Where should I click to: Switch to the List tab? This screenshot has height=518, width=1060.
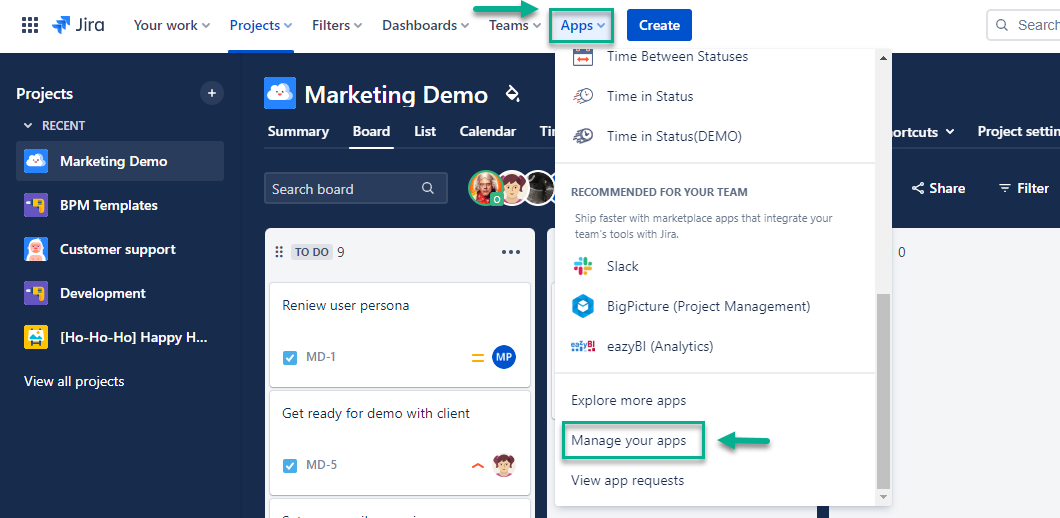[x=425, y=131]
